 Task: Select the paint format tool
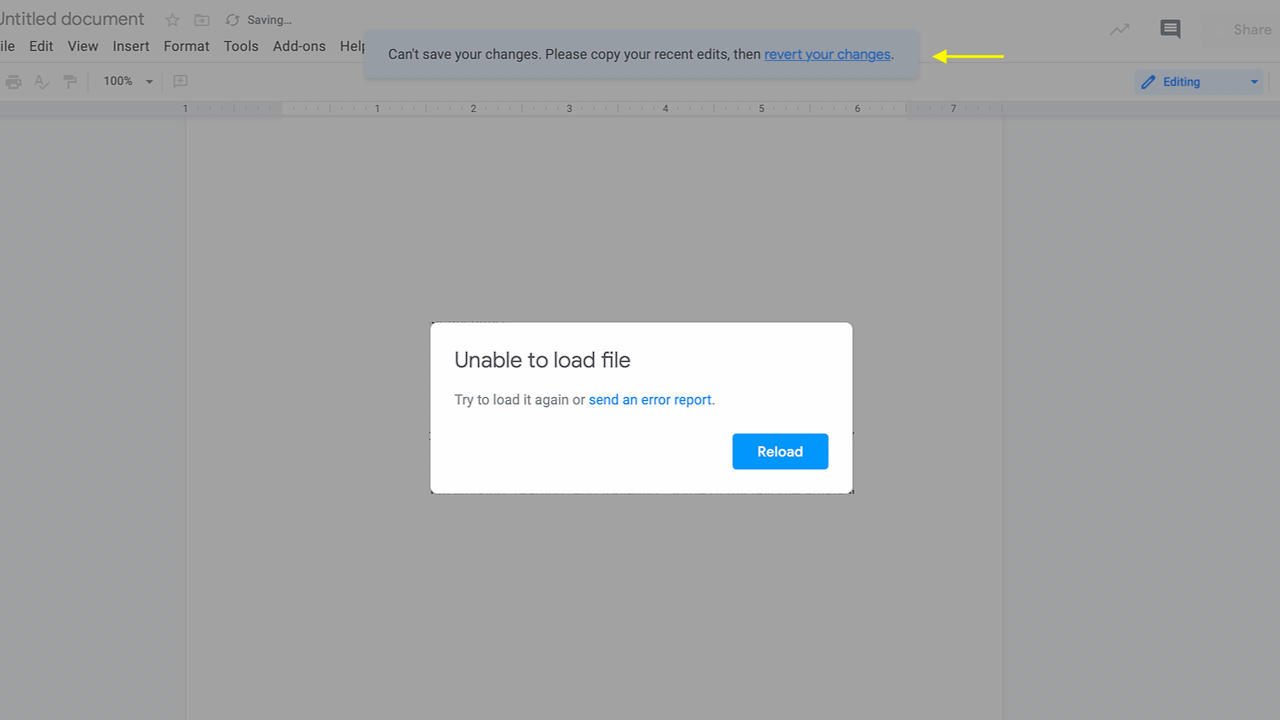pyautogui.click(x=70, y=81)
